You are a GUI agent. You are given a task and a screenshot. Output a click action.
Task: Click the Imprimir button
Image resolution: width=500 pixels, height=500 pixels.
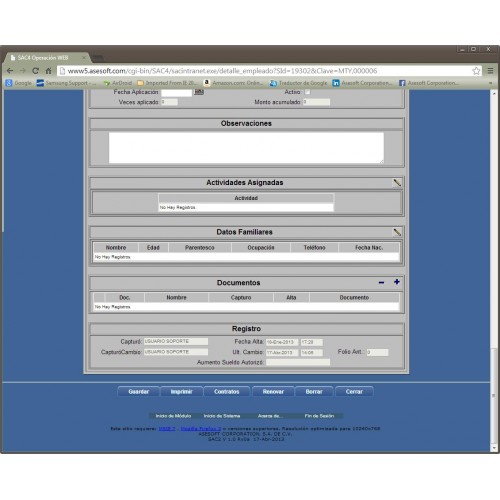pos(182,392)
